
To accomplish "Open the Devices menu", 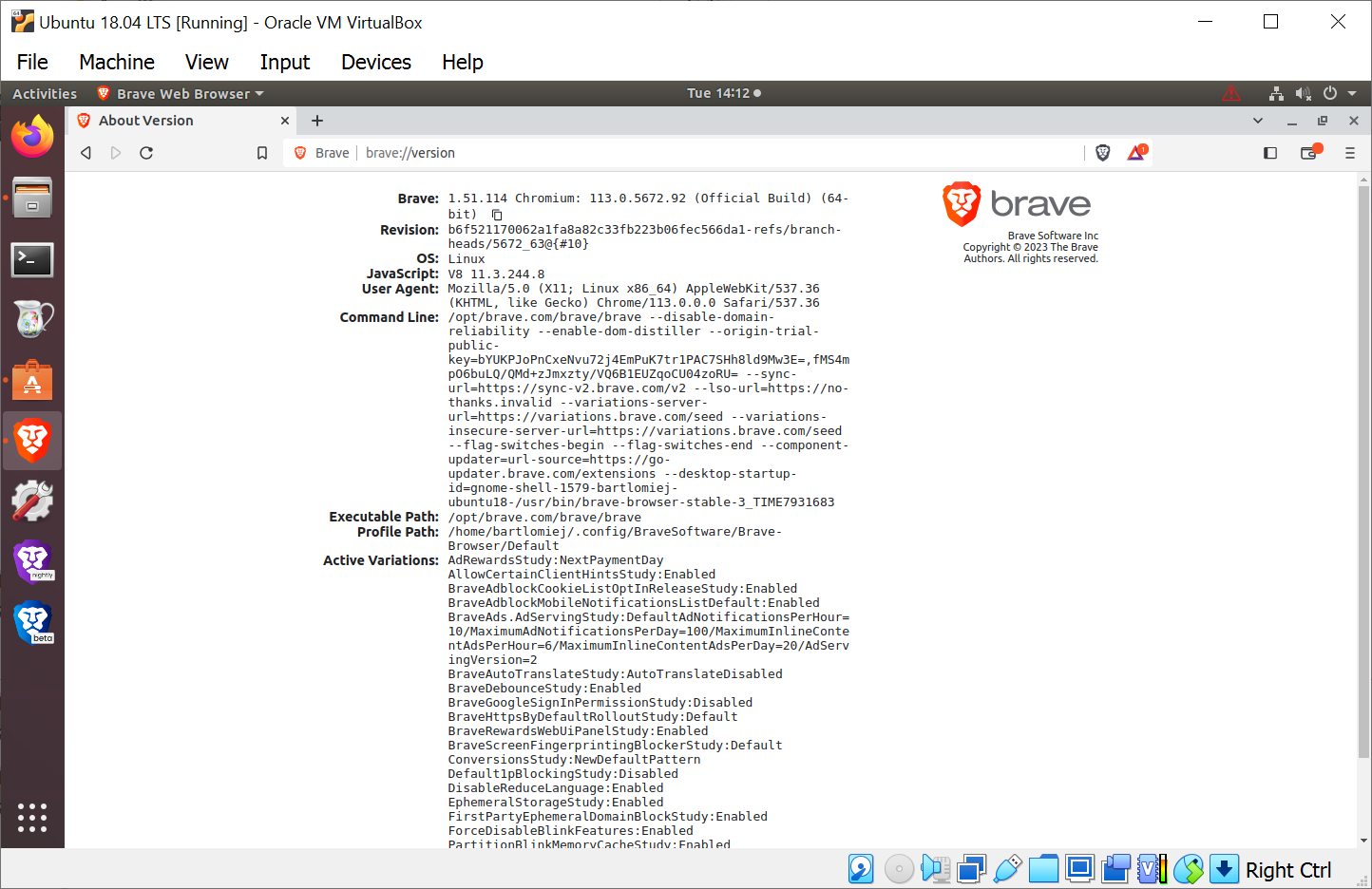I will pos(375,62).
